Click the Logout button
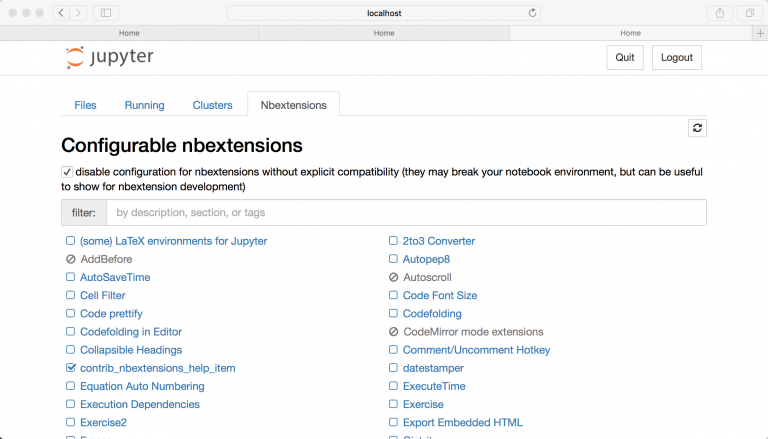Viewport: 768px width, 439px height. pos(676,57)
